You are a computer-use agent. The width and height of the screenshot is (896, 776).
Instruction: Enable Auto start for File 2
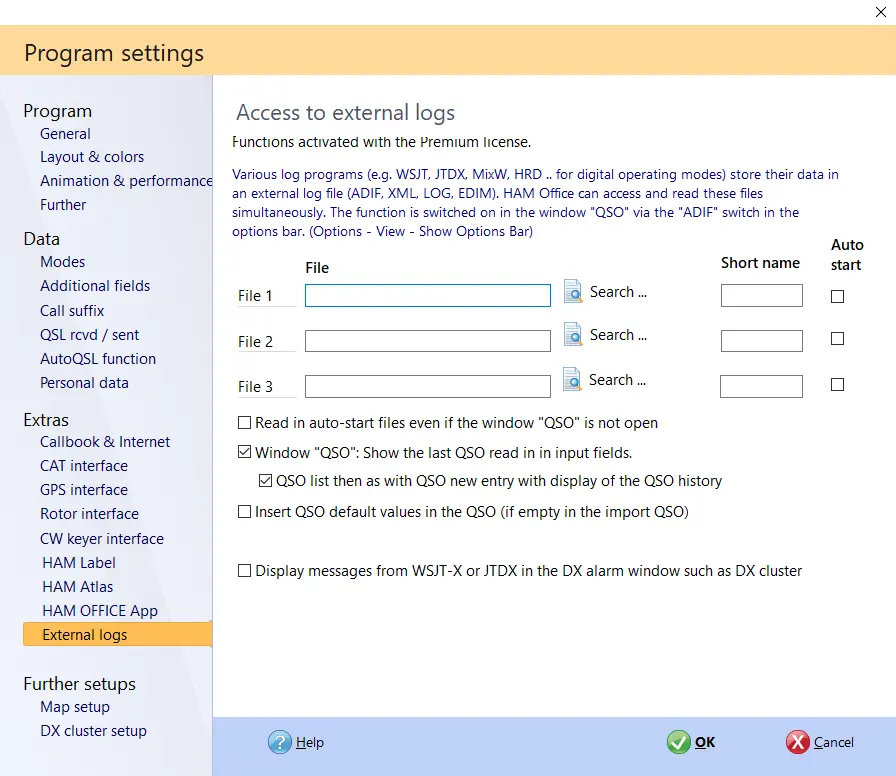point(837,339)
